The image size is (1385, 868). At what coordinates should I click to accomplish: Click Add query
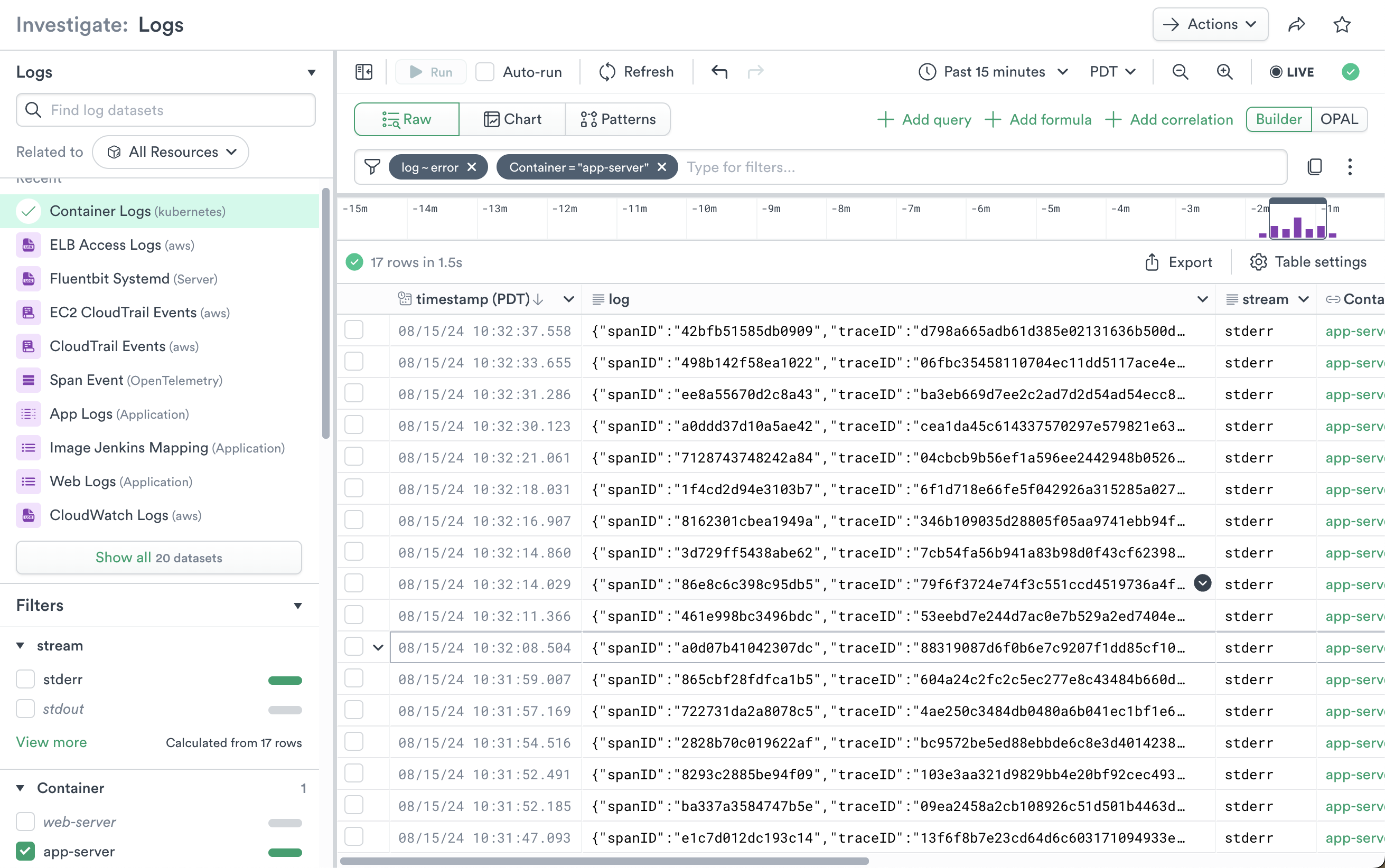pyautogui.click(x=924, y=119)
